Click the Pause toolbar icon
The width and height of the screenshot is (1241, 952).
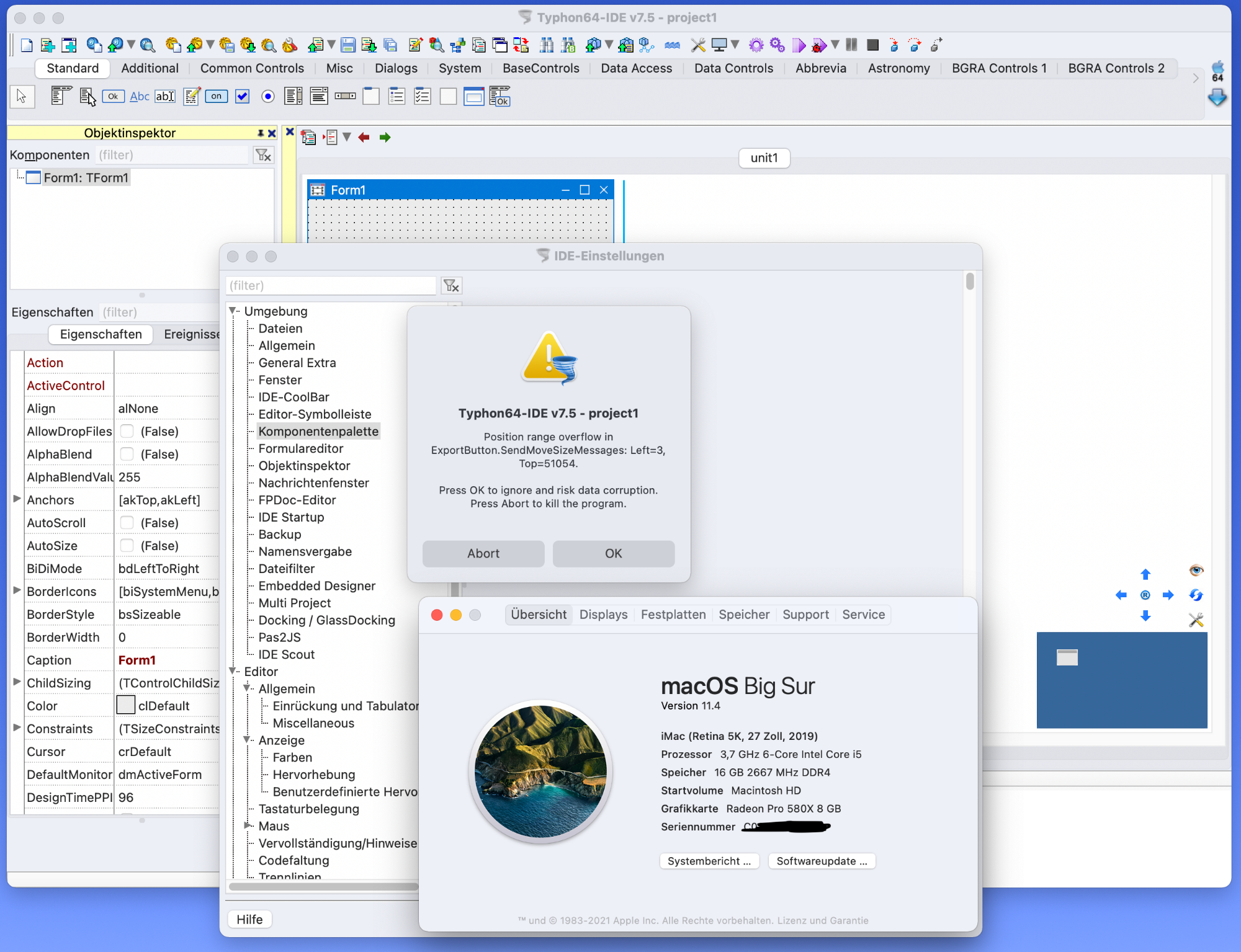(851, 45)
